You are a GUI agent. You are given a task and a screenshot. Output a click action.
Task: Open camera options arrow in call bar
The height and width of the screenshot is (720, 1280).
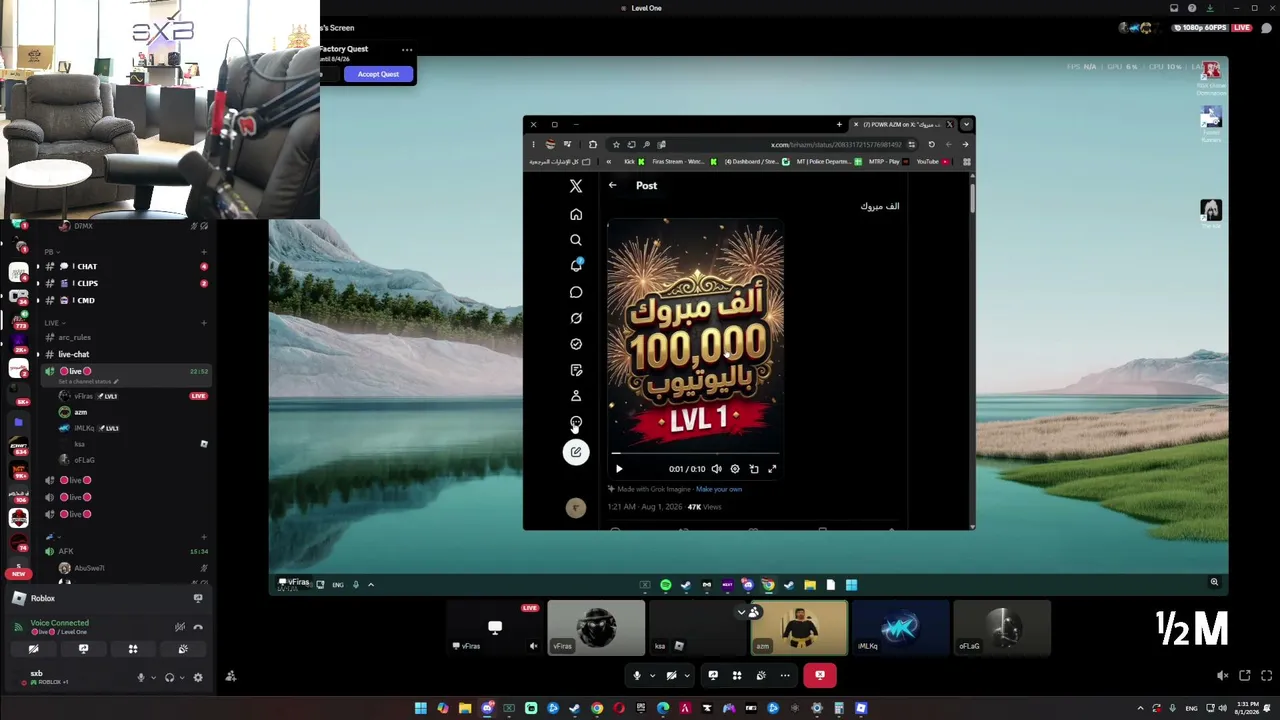686,676
